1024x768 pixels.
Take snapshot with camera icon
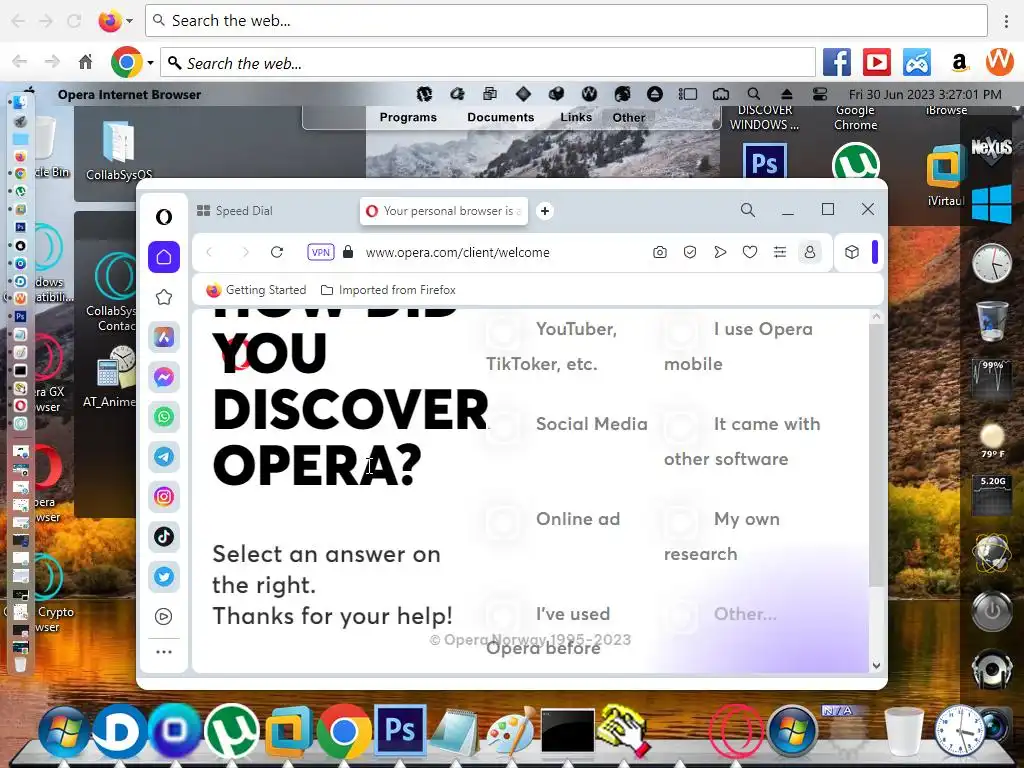coord(660,252)
